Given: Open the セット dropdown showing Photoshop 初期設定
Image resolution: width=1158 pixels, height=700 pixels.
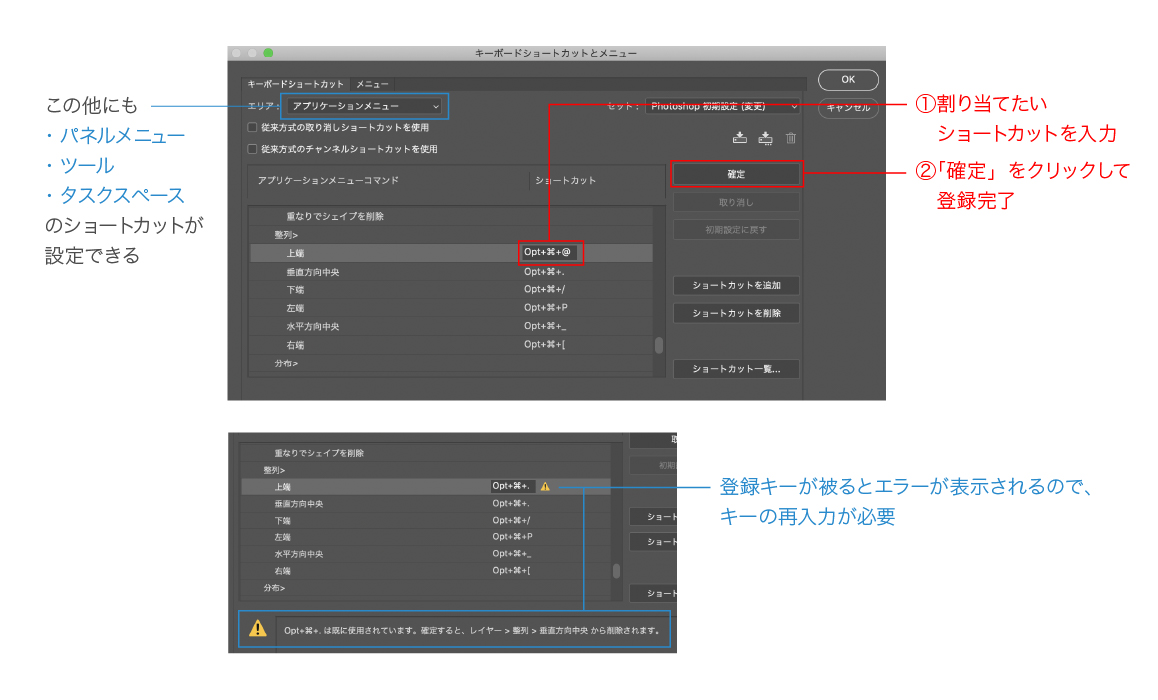Looking at the screenshot, I should pyautogui.click(x=722, y=106).
